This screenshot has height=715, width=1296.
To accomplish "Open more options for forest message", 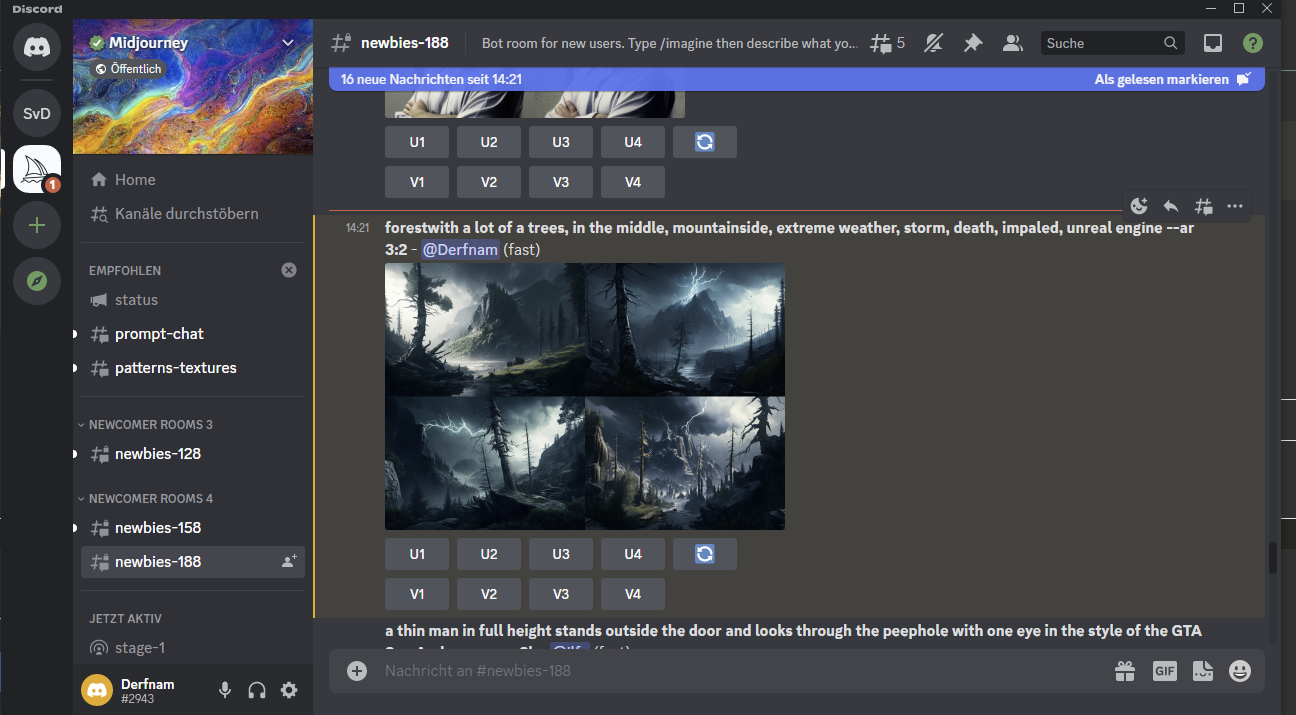I will coord(1235,206).
